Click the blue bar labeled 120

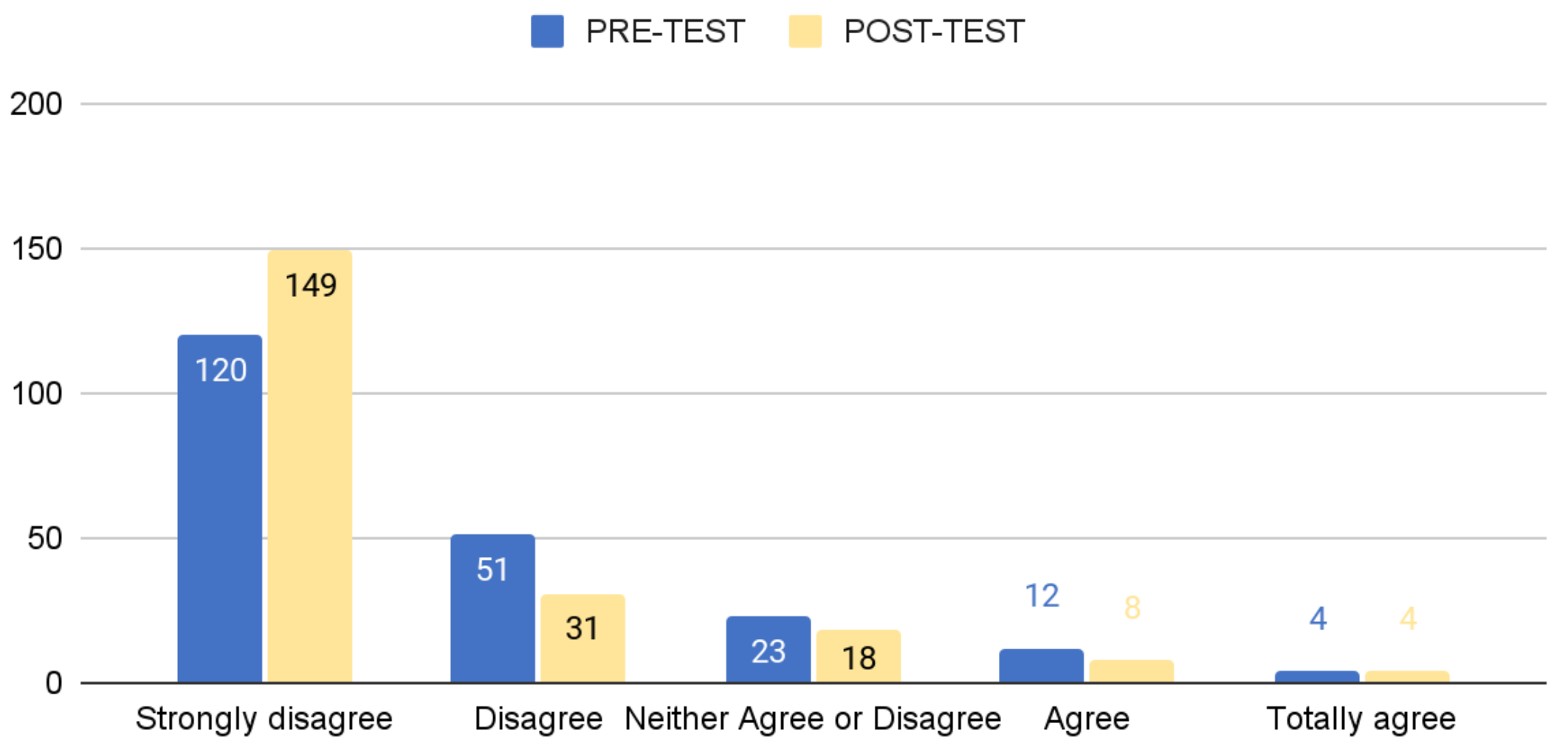pyautogui.click(x=220, y=509)
